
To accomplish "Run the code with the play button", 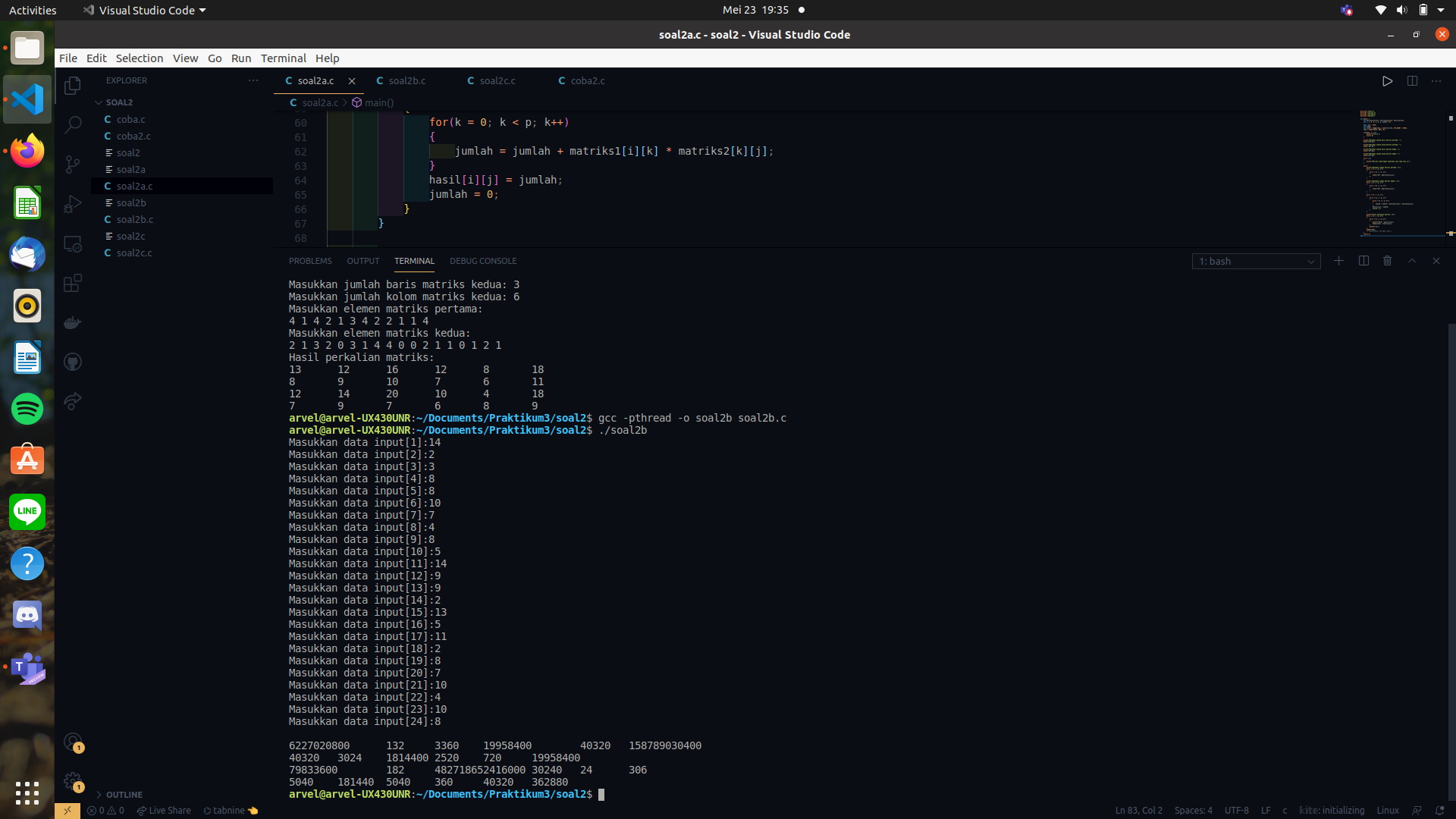I will coord(1388,80).
